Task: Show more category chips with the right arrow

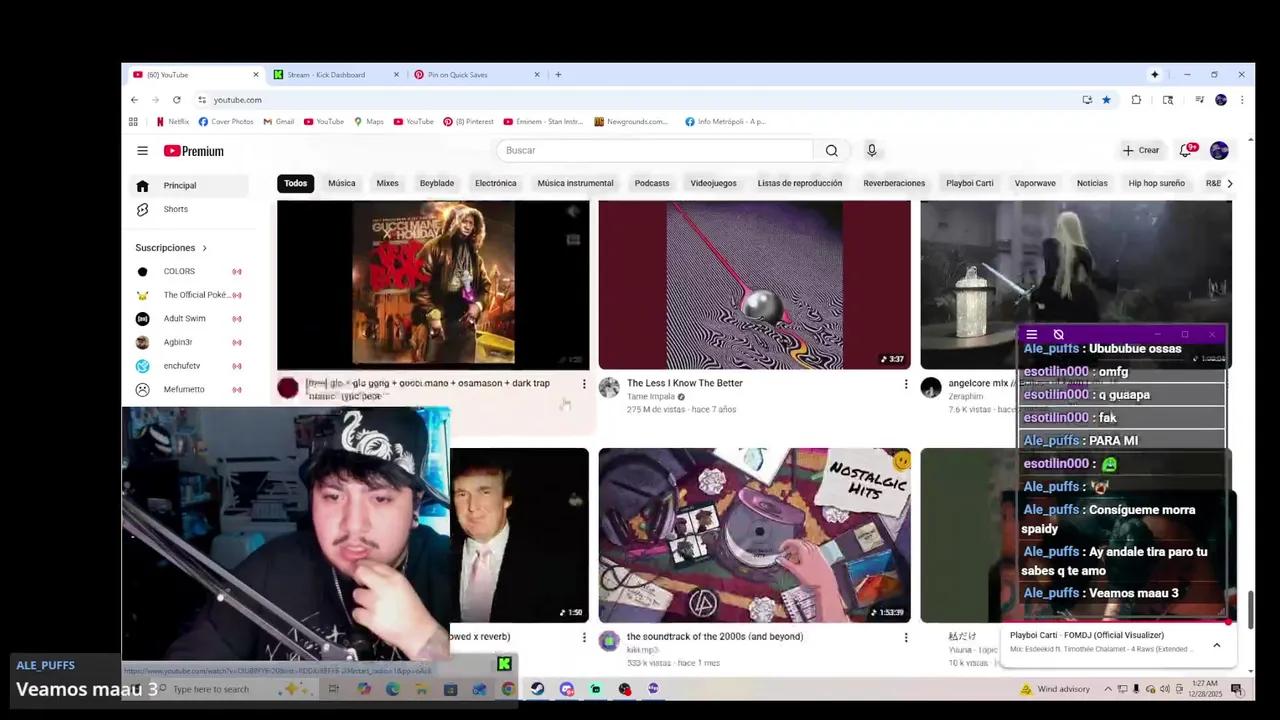Action: tap(1229, 183)
